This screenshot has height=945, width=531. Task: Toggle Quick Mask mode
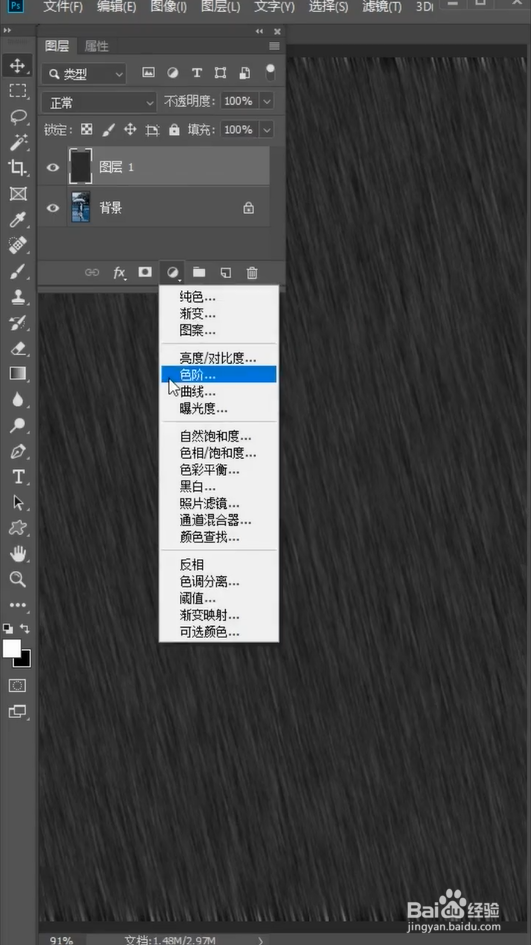click(17, 686)
